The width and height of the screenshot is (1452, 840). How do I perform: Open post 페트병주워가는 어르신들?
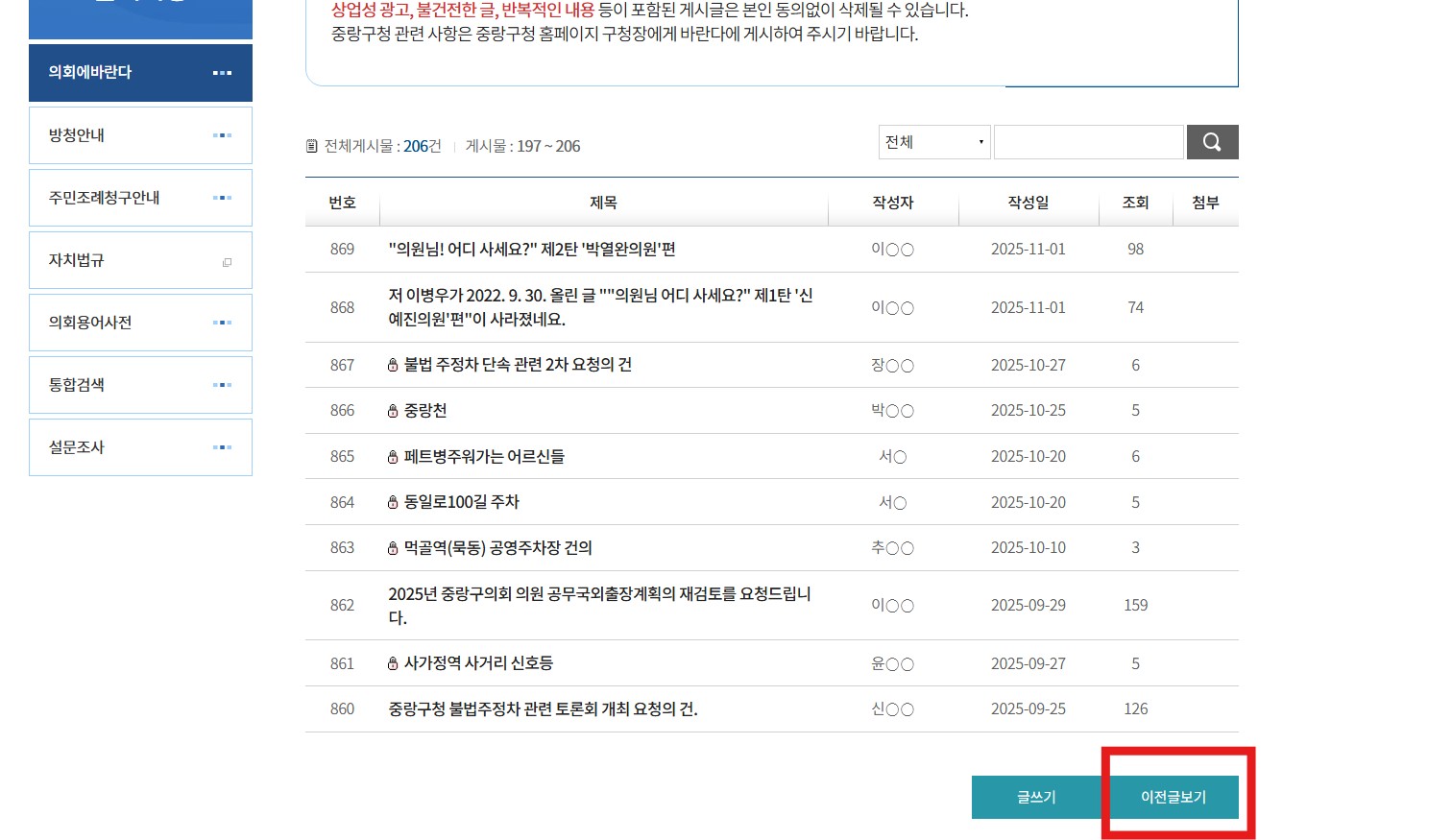(x=484, y=457)
